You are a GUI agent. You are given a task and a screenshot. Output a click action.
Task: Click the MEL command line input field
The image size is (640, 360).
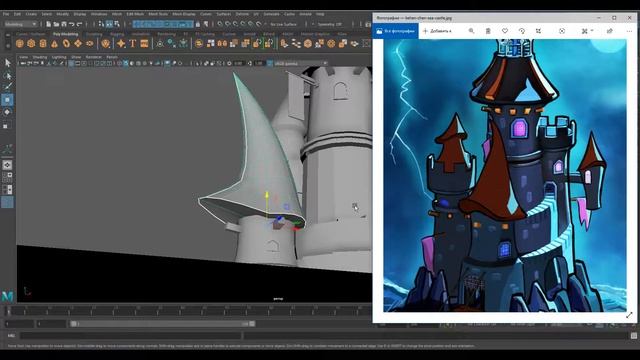131,336
